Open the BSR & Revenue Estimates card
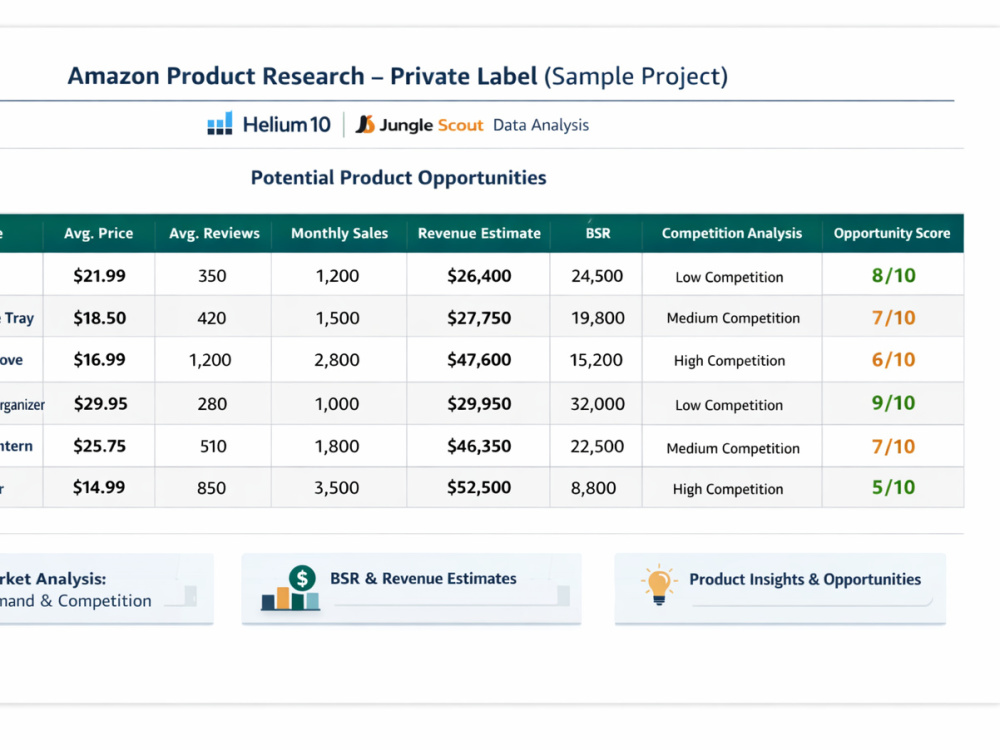Image resolution: width=1000 pixels, height=750 pixels. pos(411,589)
